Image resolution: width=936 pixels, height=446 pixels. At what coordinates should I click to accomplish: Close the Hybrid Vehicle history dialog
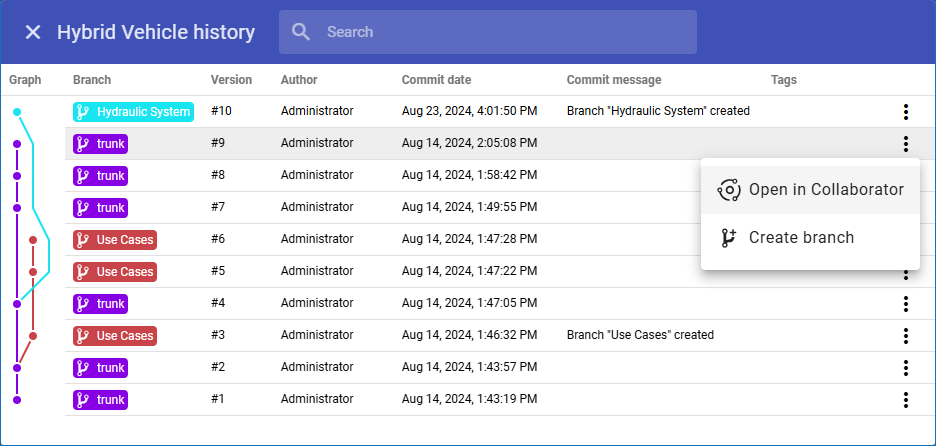click(33, 32)
